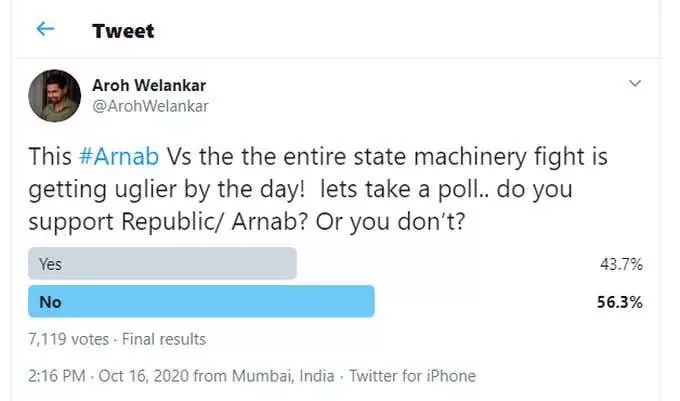
Task: Click the 56.3% poll percentage
Action: click(620, 302)
